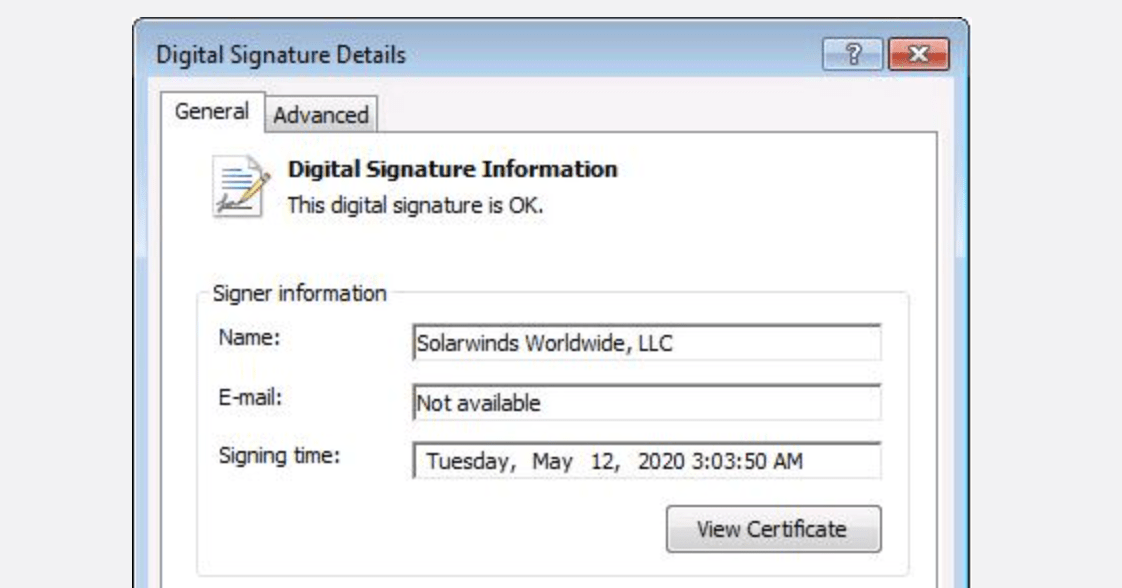Image resolution: width=1122 pixels, height=588 pixels.
Task: Open the View Certificate button
Action: pos(774,529)
